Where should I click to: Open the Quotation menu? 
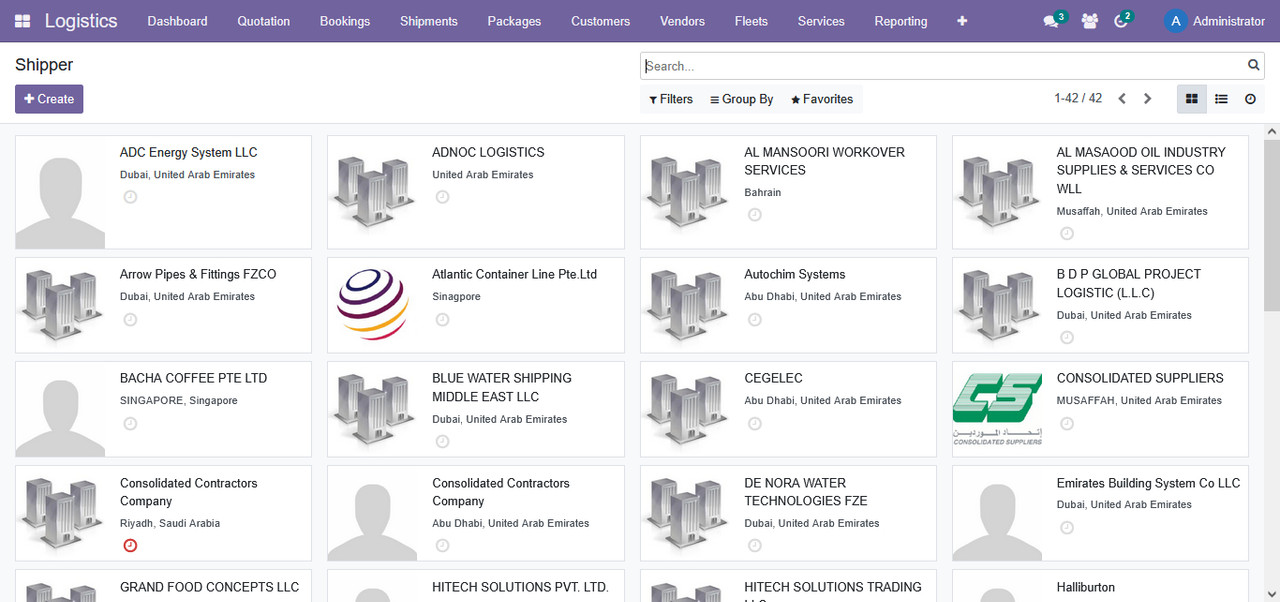[264, 21]
